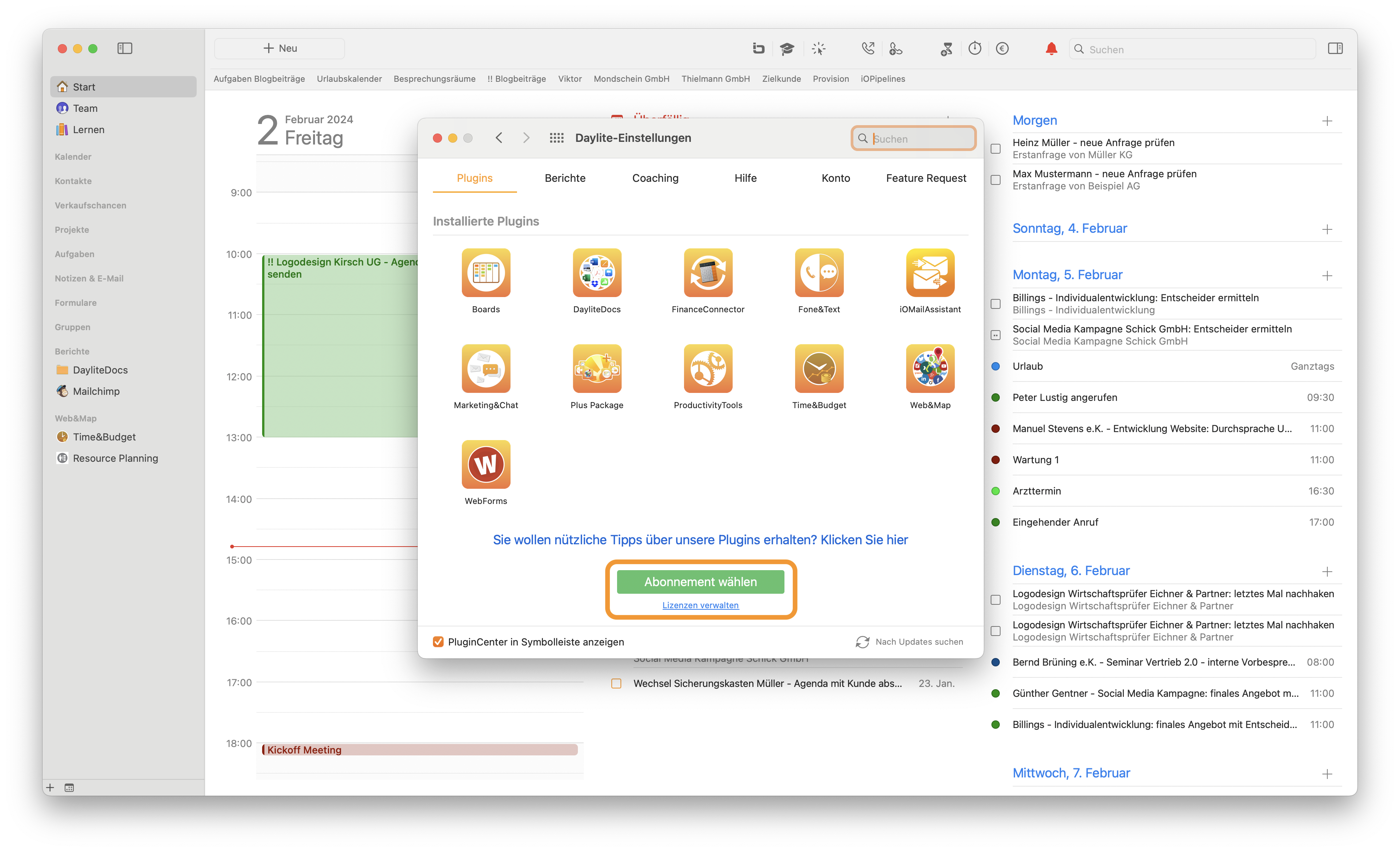
Task: Switch to the Feature Request tab
Action: point(926,178)
